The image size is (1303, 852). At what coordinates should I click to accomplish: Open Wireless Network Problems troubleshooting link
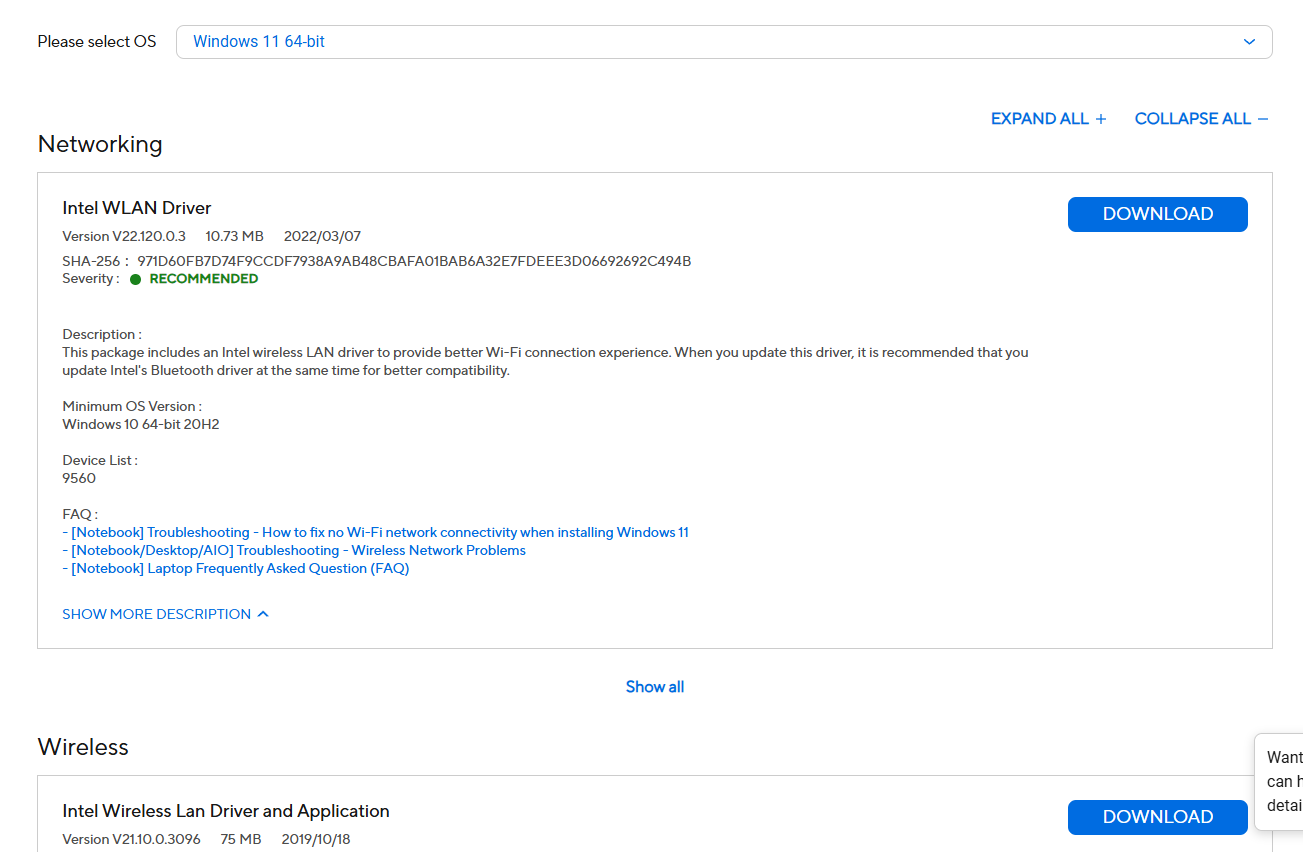pos(294,550)
